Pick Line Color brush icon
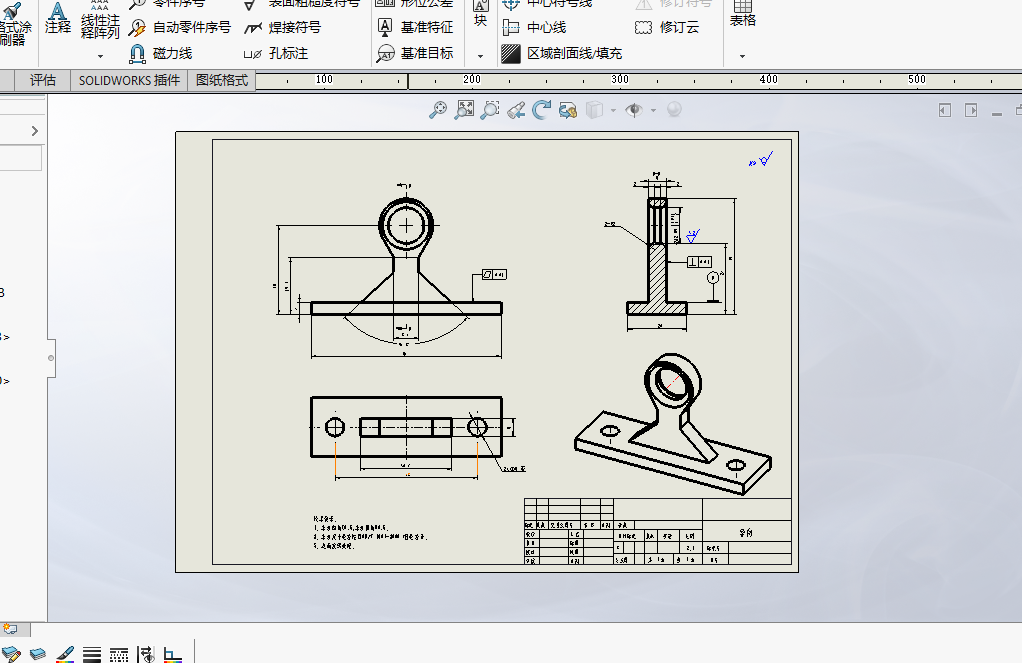1022x663 pixels. tap(65, 655)
